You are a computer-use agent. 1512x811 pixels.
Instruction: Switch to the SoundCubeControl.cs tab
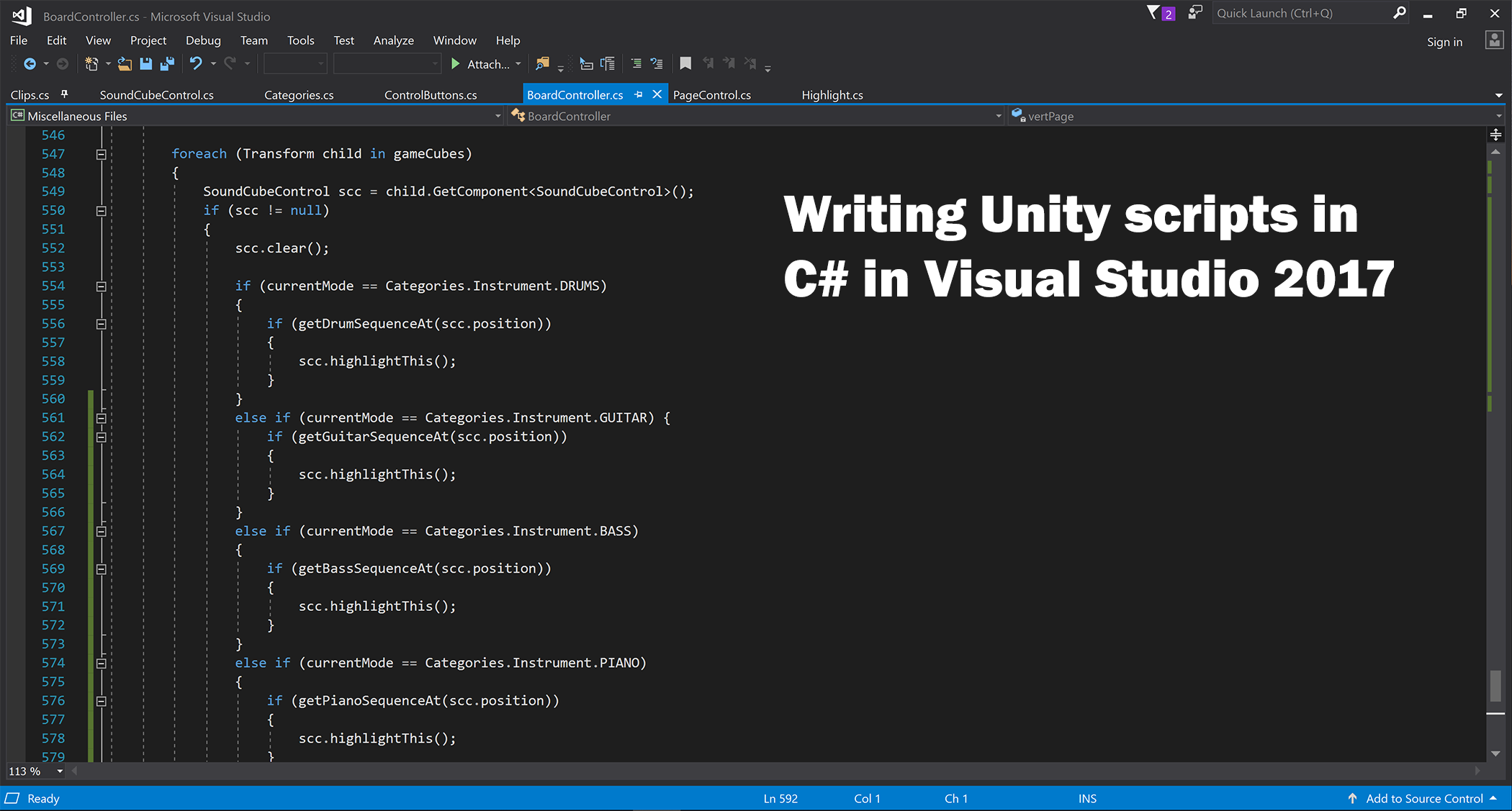[x=156, y=95]
